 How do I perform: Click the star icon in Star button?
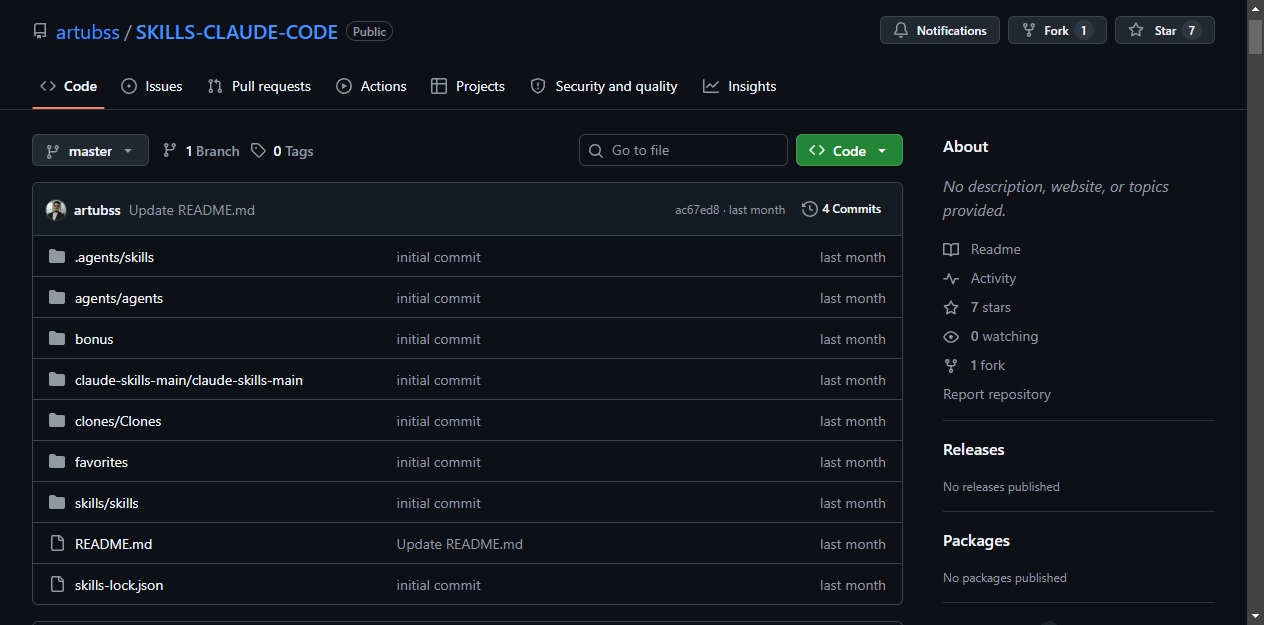(x=1136, y=31)
